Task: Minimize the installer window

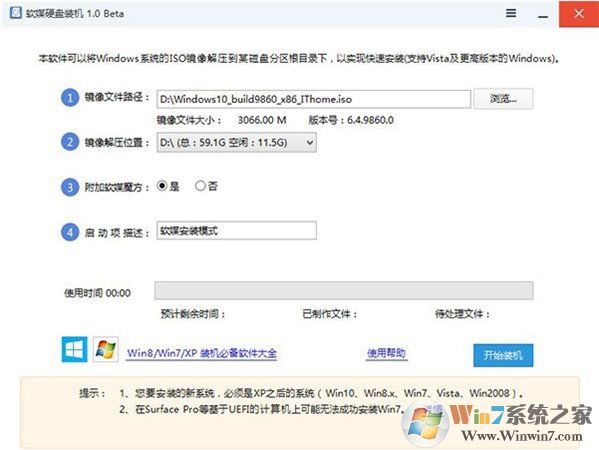Action: click(x=543, y=17)
